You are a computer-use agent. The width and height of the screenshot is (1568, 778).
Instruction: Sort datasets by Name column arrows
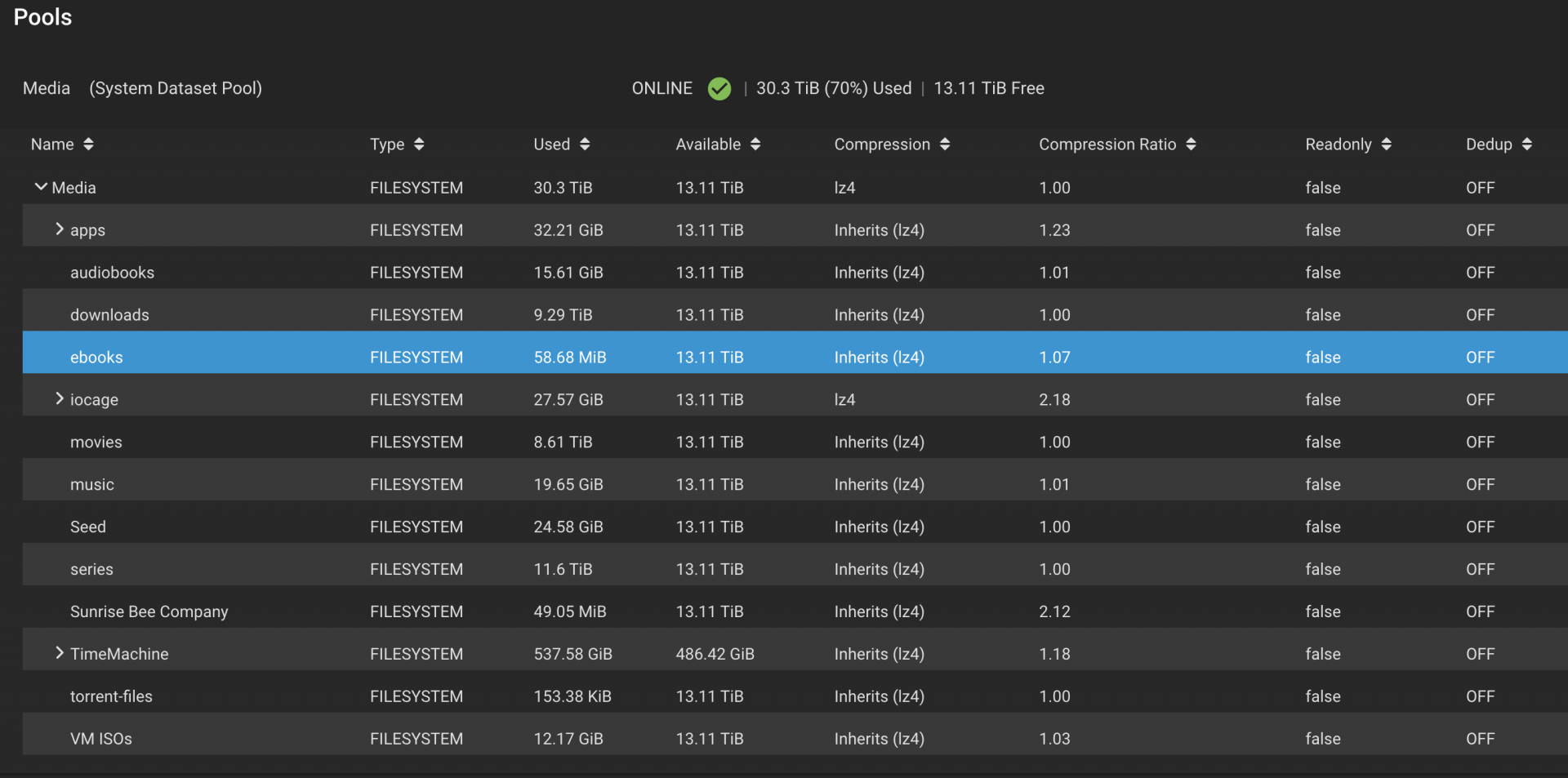point(88,144)
